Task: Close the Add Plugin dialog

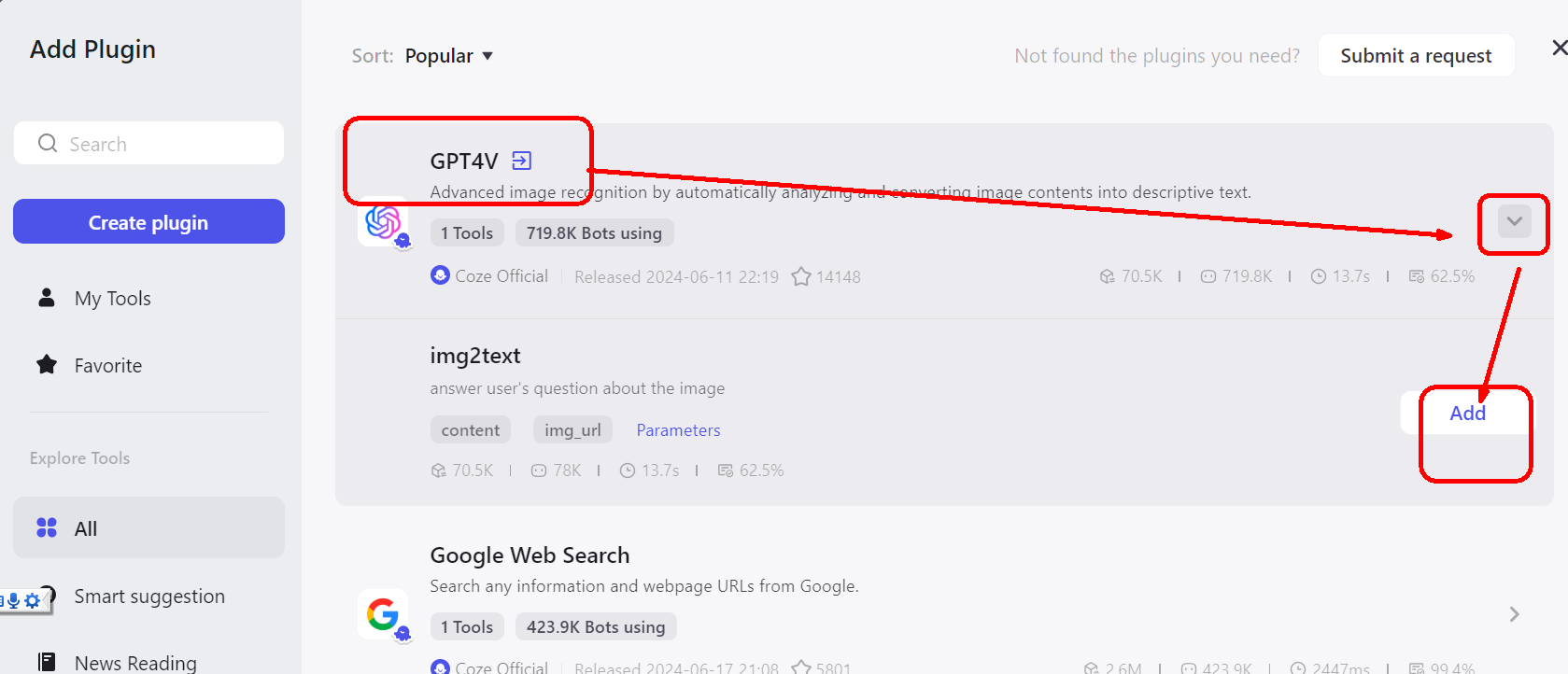Action: [1560, 48]
